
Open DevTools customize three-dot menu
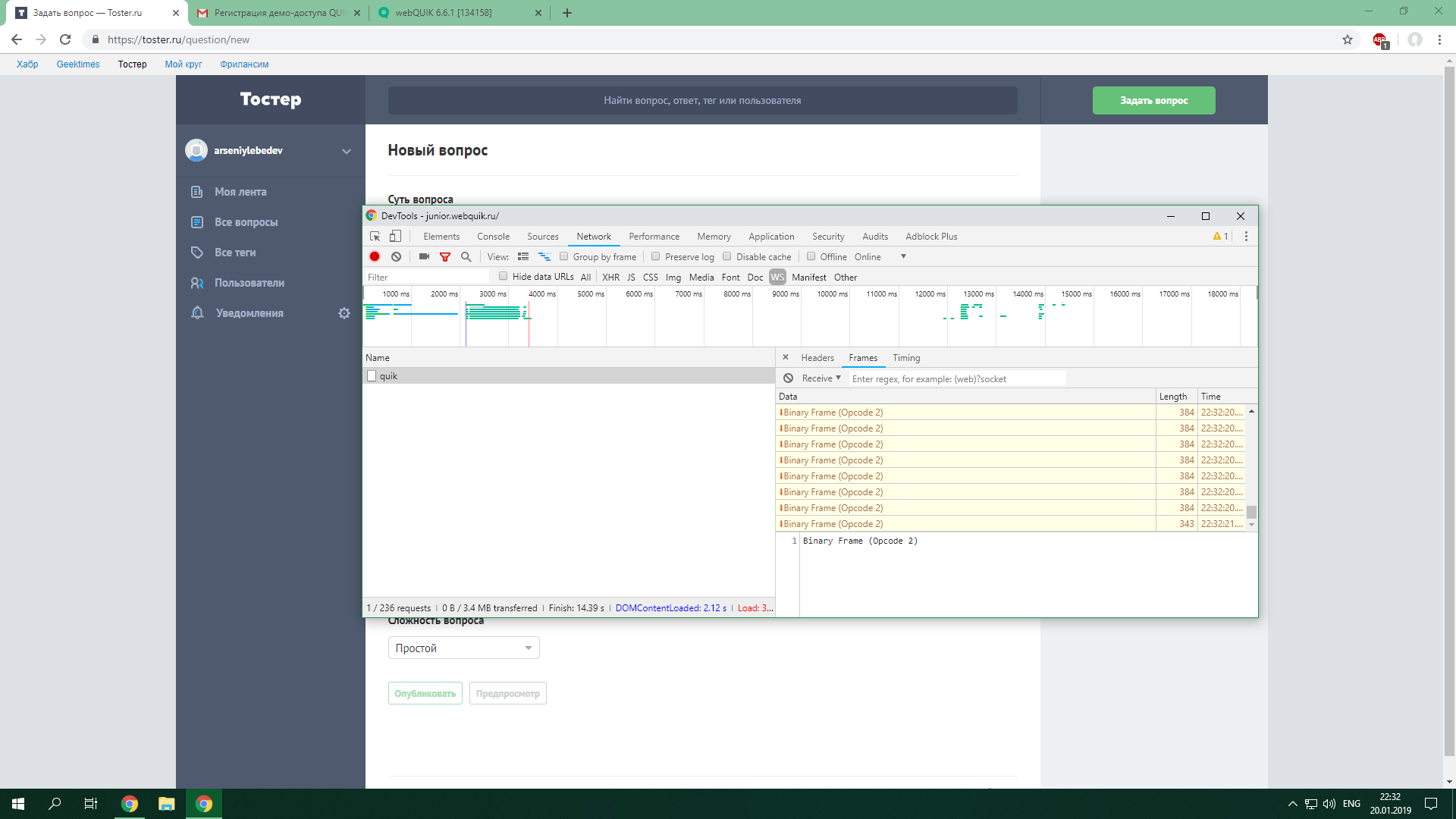pyautogui.click(x=1246, y=237)
